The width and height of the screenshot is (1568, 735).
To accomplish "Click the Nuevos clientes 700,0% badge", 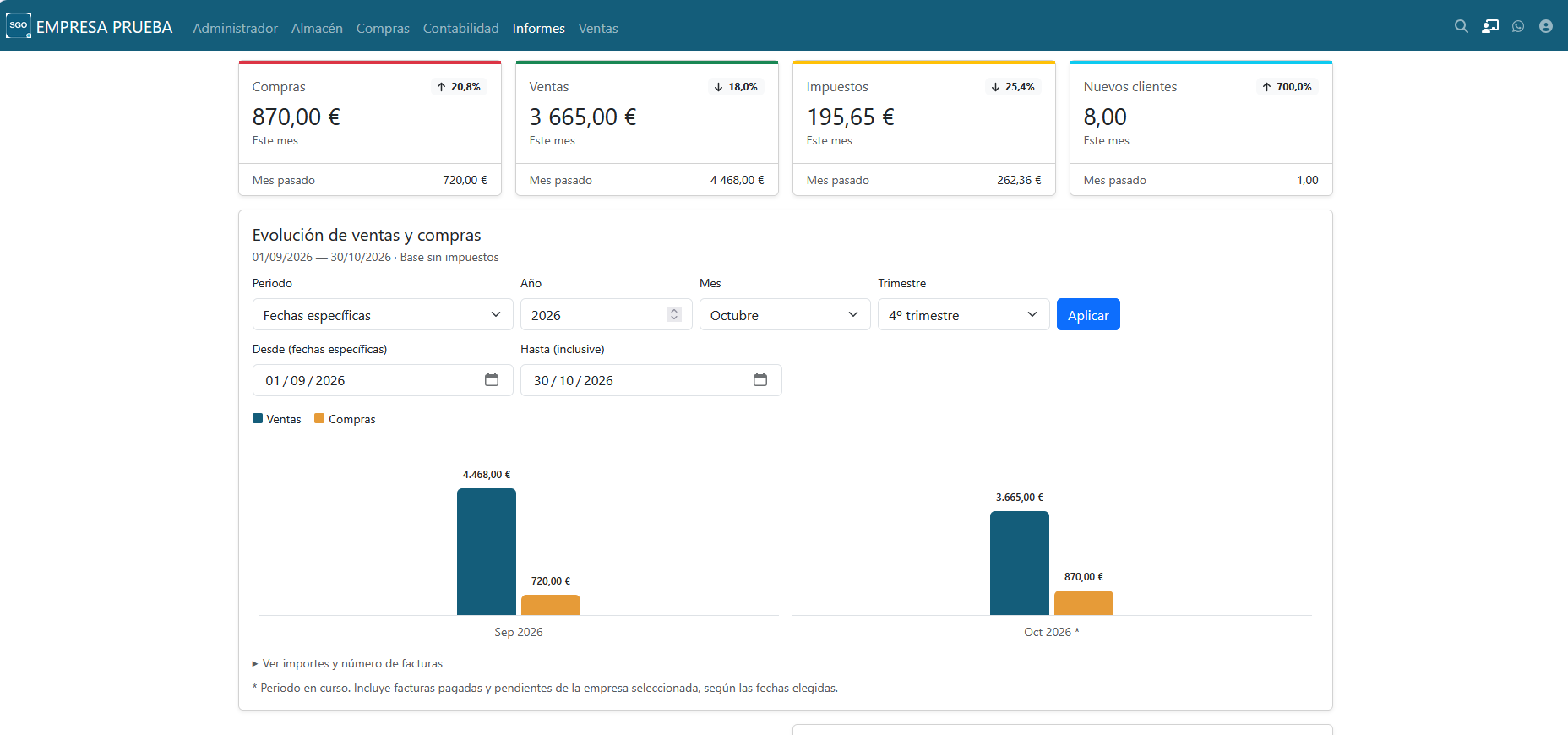I will [1287, 87].
